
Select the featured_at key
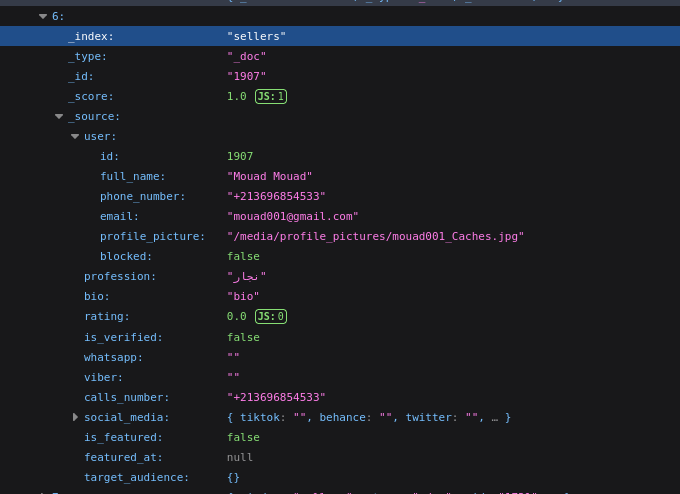point(123,457)
